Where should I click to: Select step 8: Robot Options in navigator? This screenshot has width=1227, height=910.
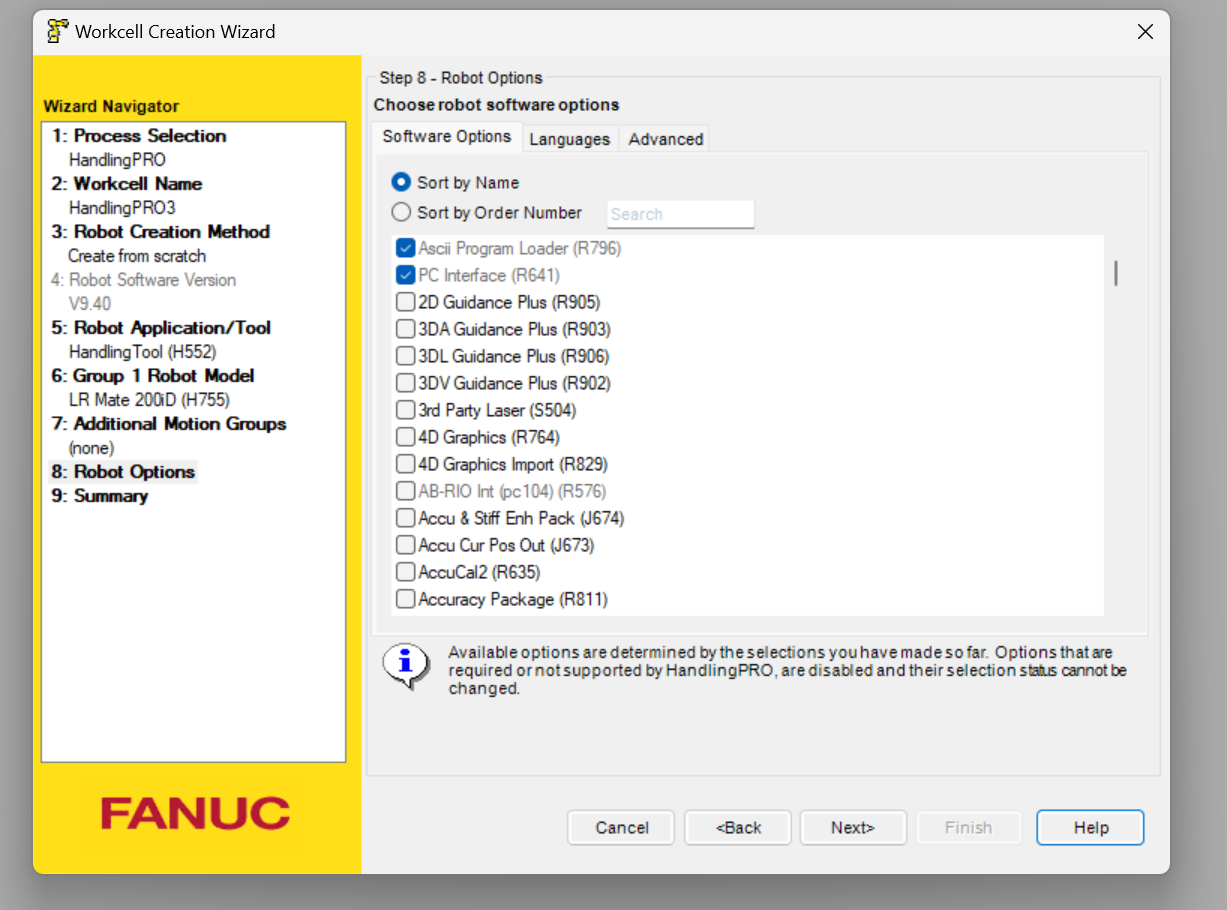(124, 472)
